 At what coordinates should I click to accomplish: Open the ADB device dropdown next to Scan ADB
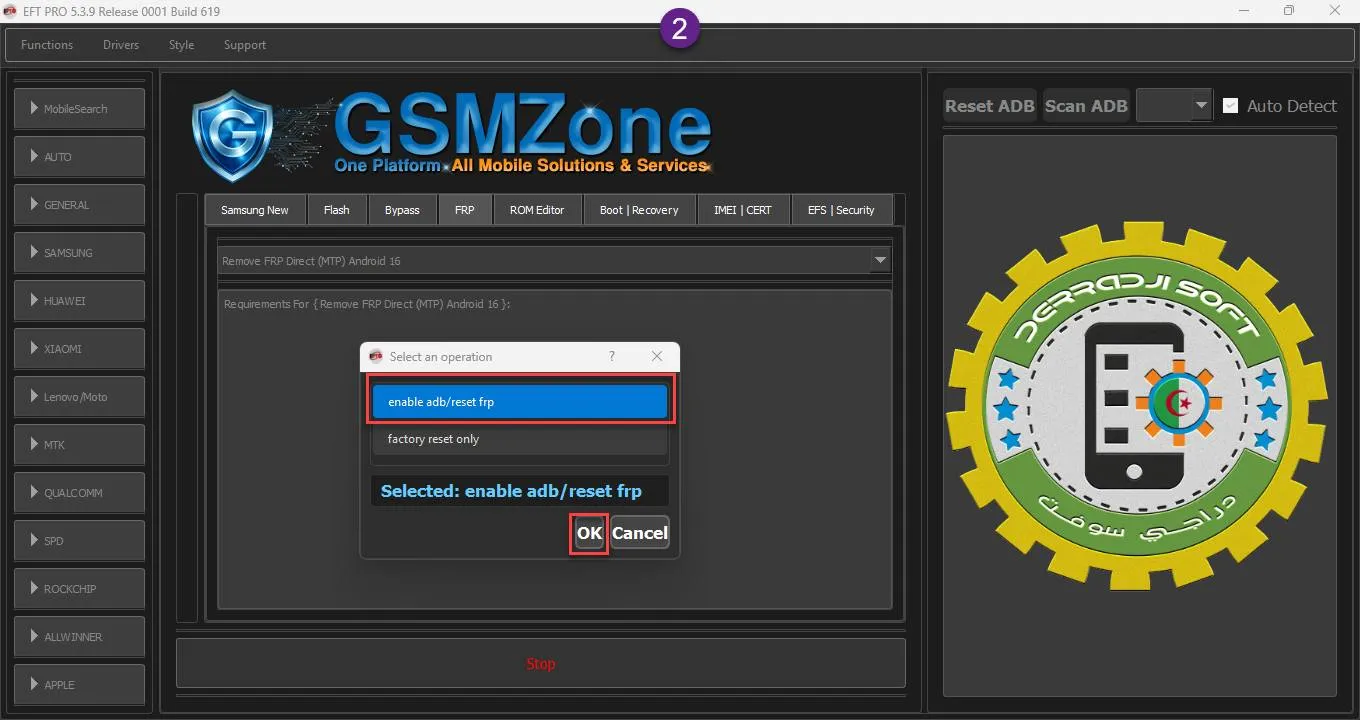[1200, 106]
